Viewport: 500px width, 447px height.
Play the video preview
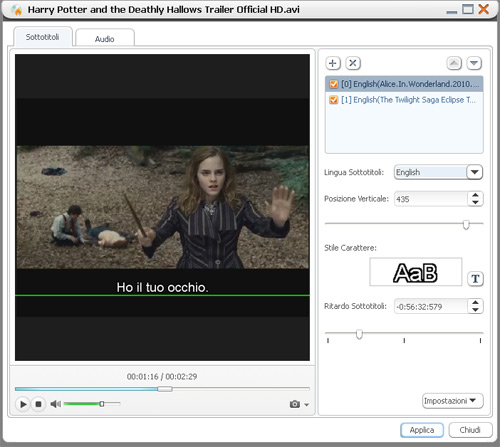pyautogui.click(x=23, y=404)
